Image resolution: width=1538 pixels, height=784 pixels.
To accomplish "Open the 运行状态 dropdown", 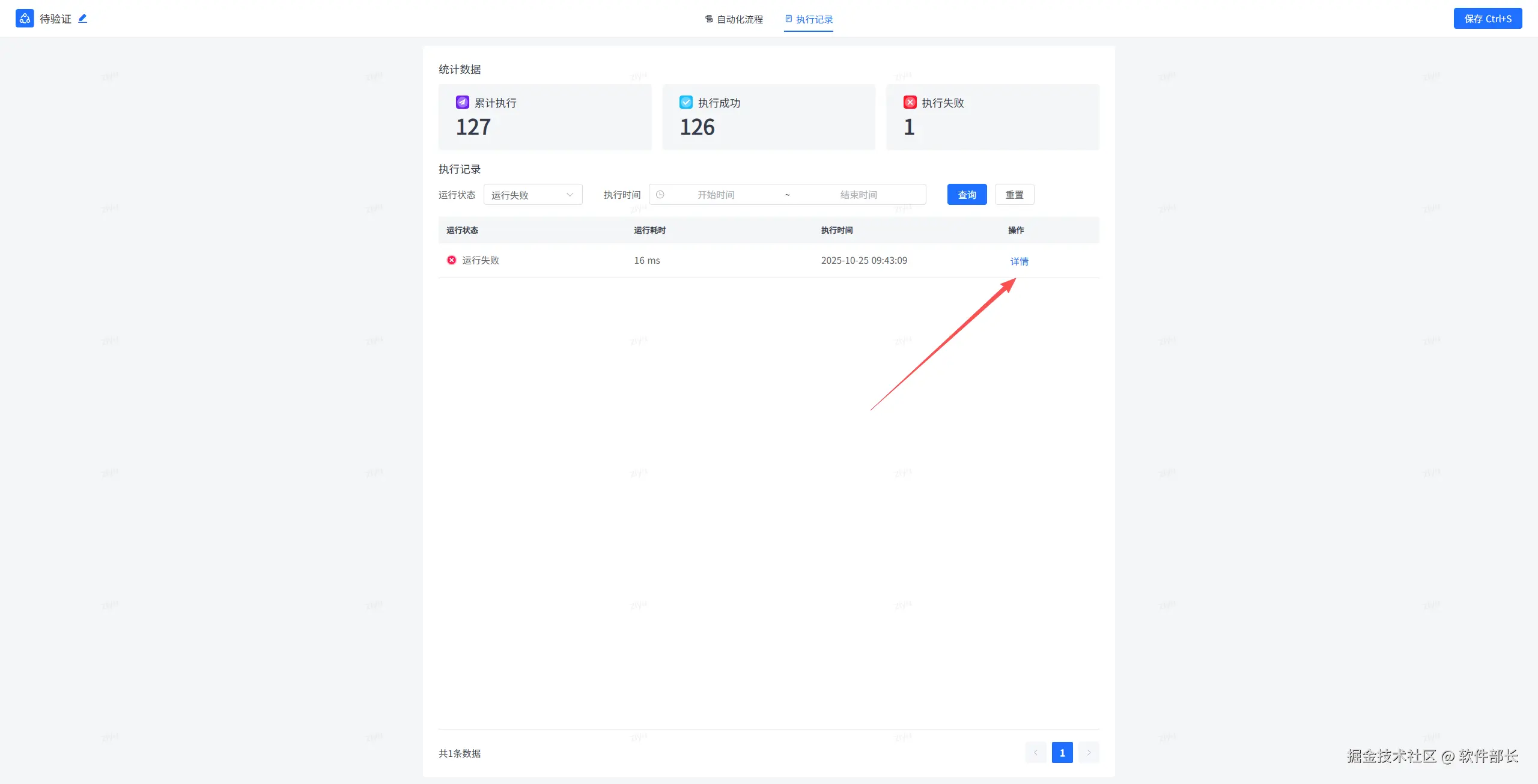I will coord(532,195).
